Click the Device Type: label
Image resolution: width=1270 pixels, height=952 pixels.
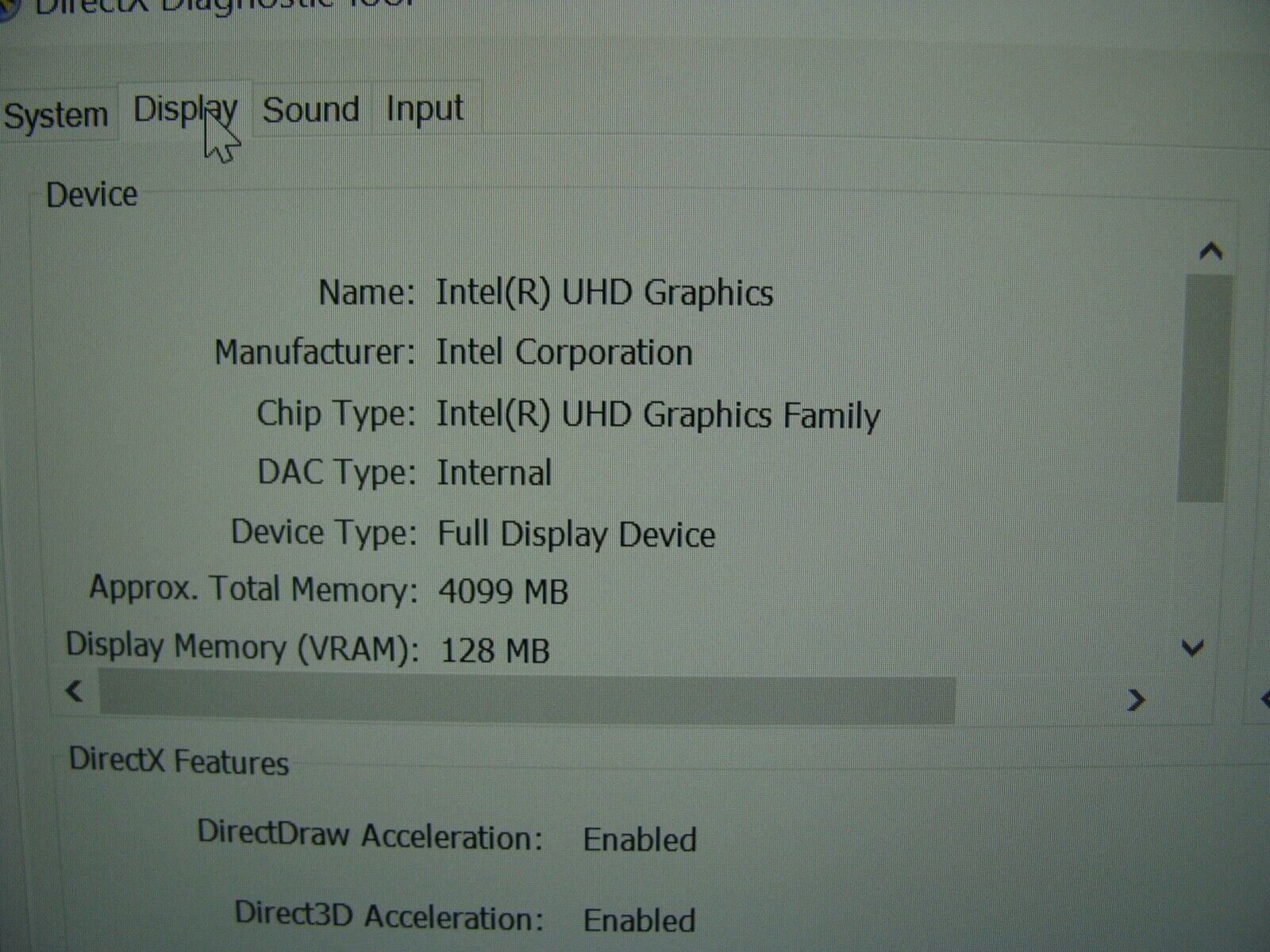(323, 532)
